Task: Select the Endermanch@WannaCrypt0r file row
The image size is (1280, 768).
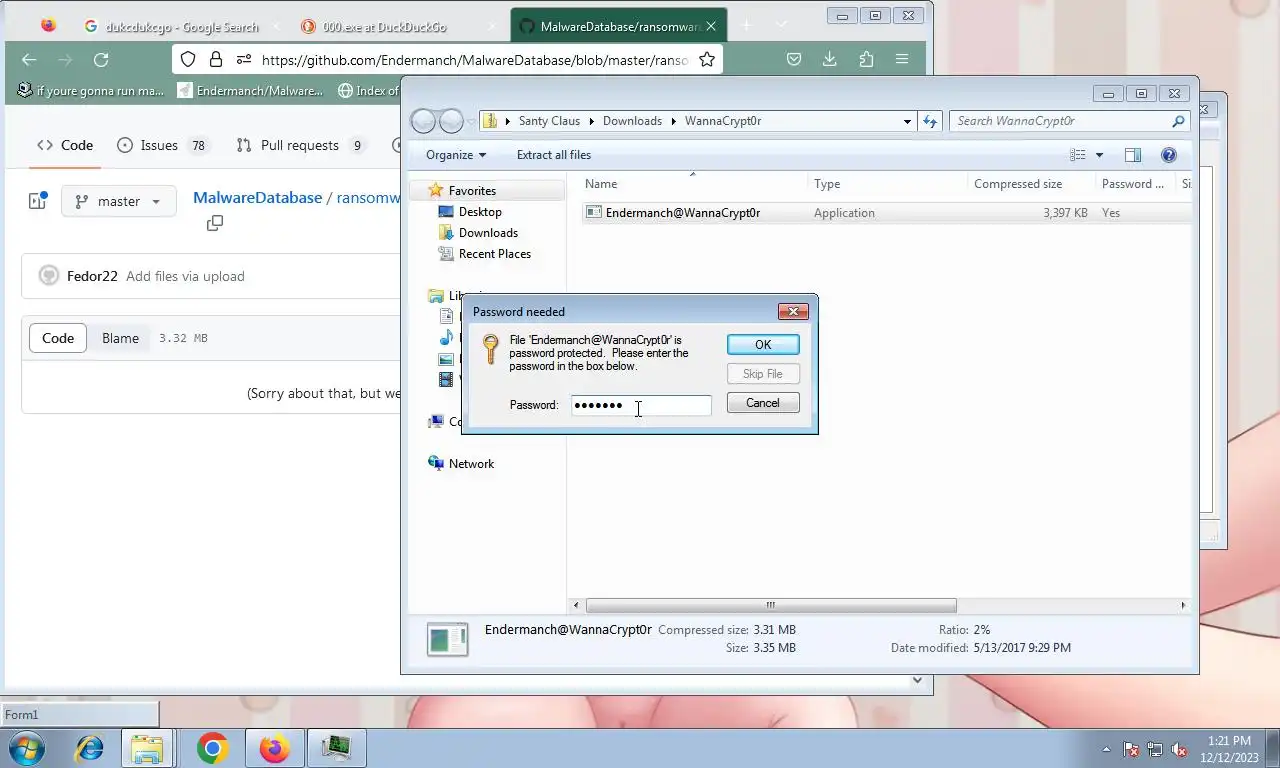Action: tap(885, 213)
